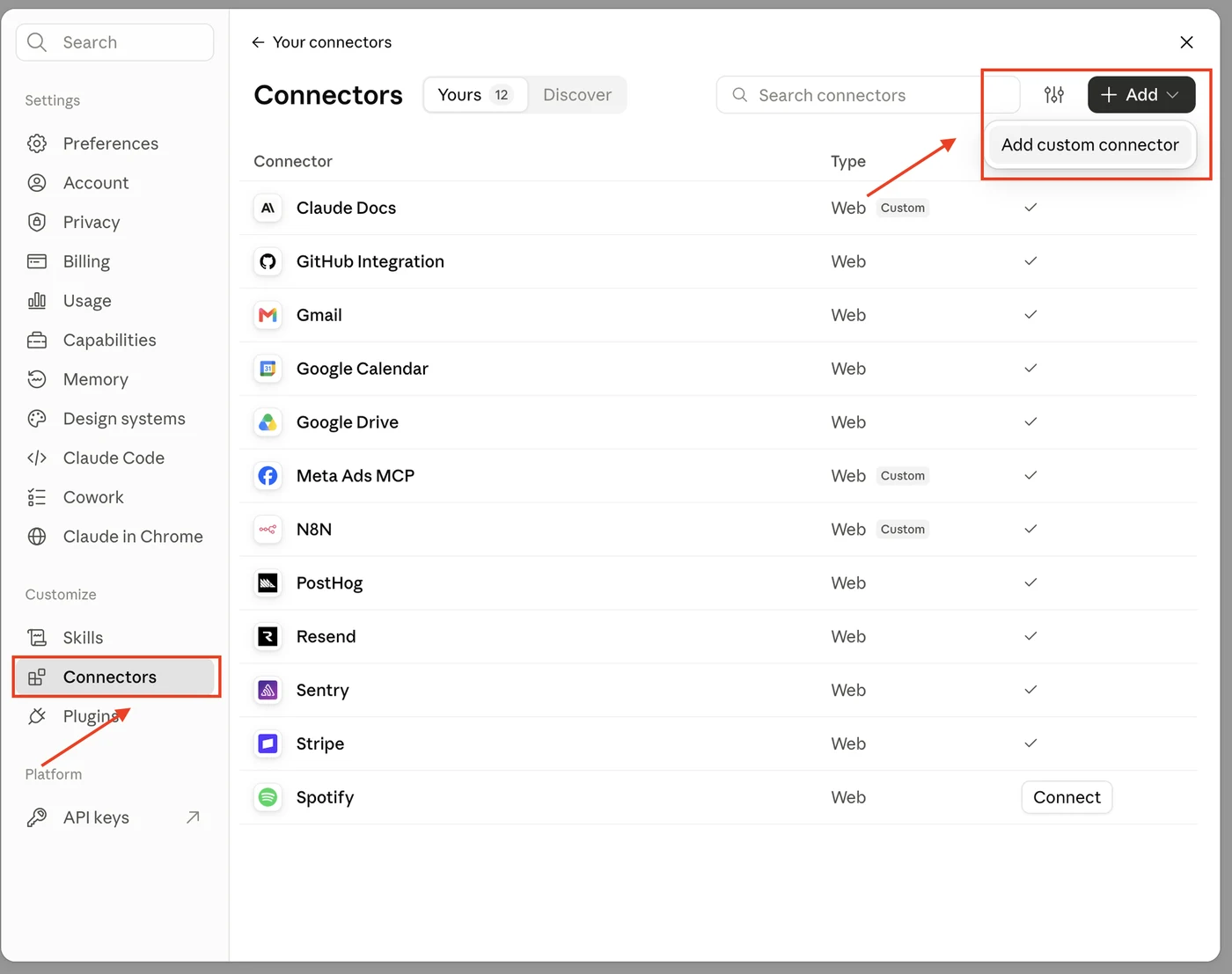Viewport: 1232px width, 974px height.
Task: Click the N8N connector logo
Action: tap(268, 530)
